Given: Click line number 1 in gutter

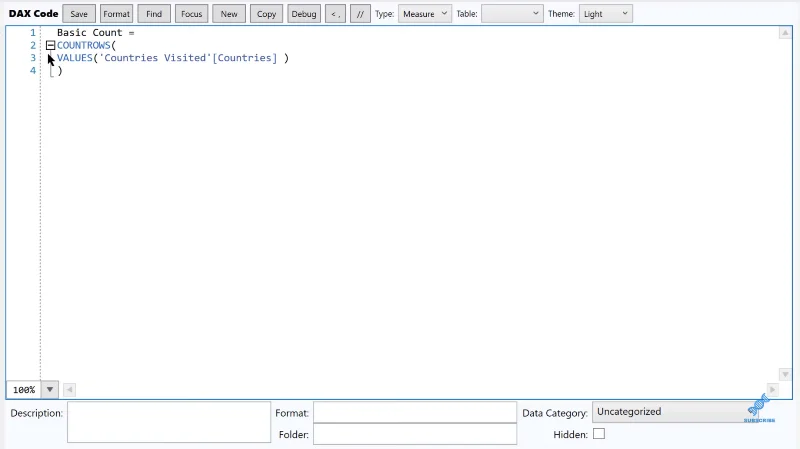Looking at the screenshot, I should [33, 33].
